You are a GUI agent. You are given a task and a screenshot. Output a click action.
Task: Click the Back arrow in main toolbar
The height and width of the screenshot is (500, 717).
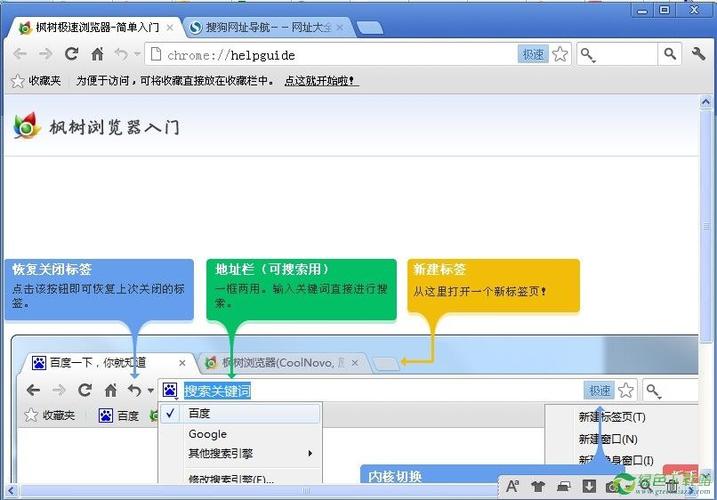tap(21, 54)
